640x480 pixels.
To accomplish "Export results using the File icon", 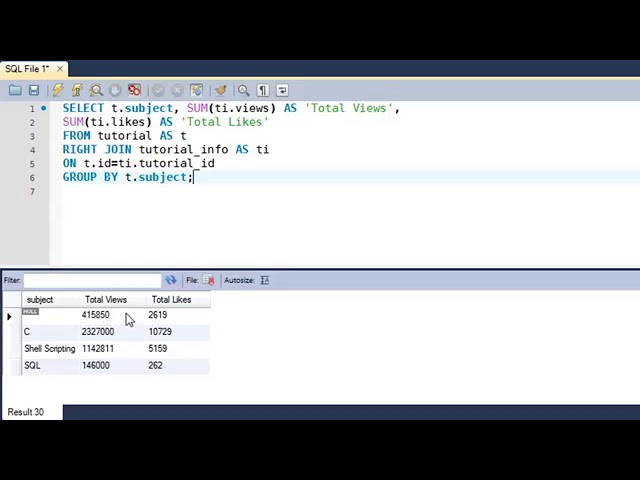I will click(x=209, y=280).
